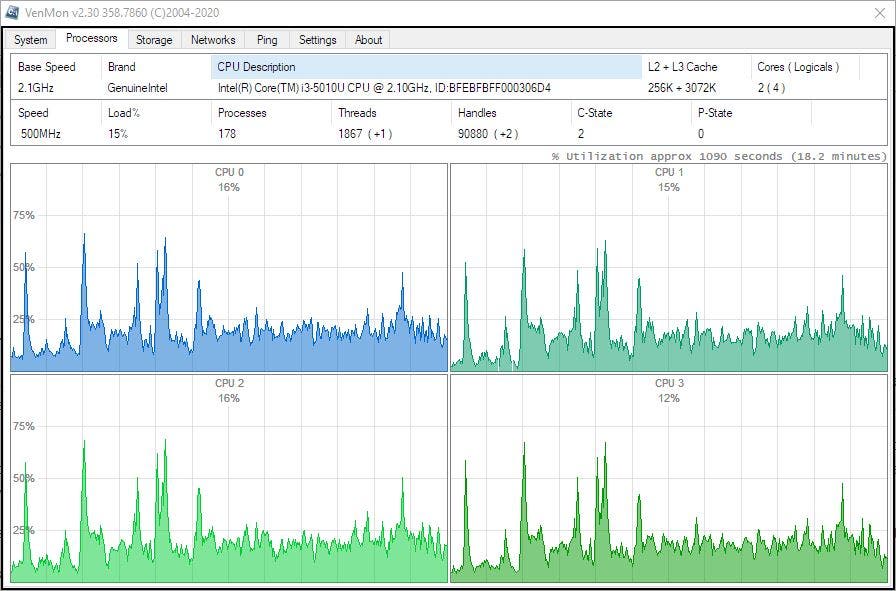This screenshot has height=591, width=896.
Task: Click the CPU 2 label
Action: tap(229, 383)
